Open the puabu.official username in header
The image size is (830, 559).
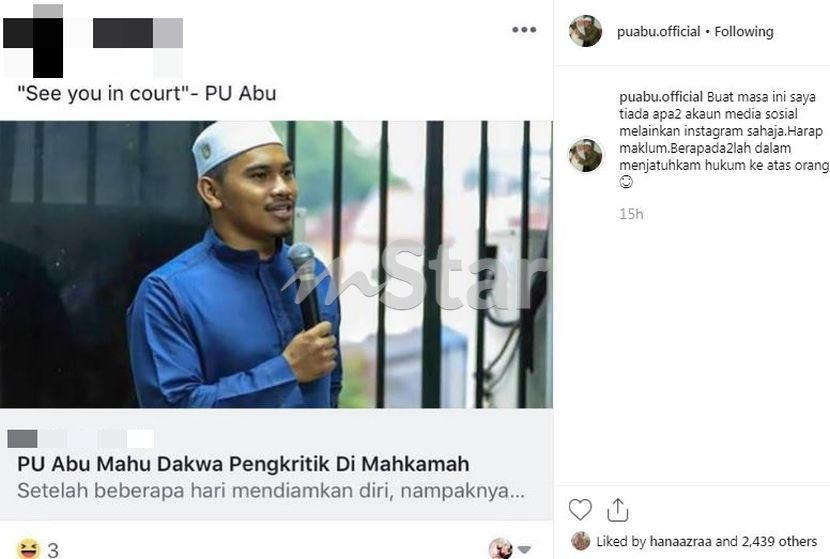click(x=658, y=32)
